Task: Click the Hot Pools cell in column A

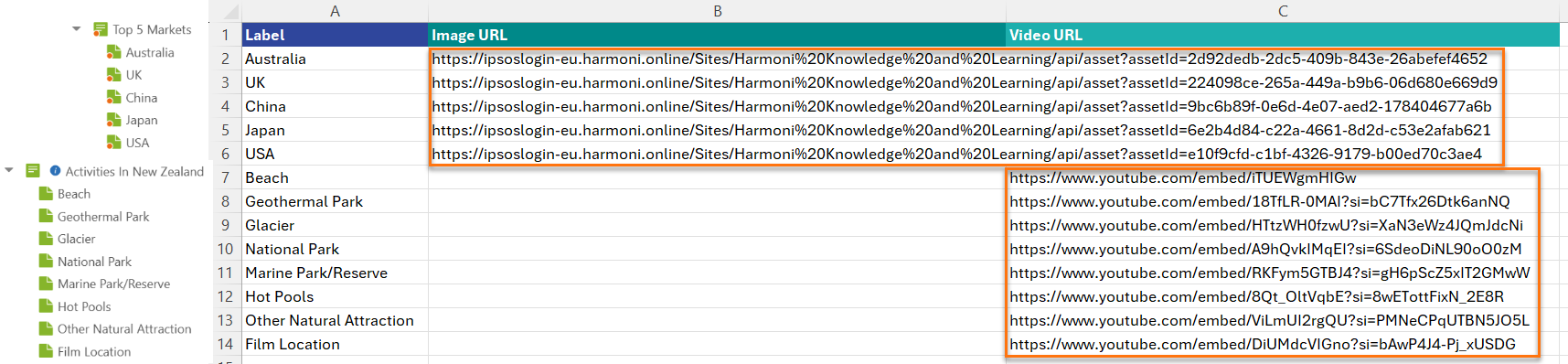Action: click(x=335, y=296)
